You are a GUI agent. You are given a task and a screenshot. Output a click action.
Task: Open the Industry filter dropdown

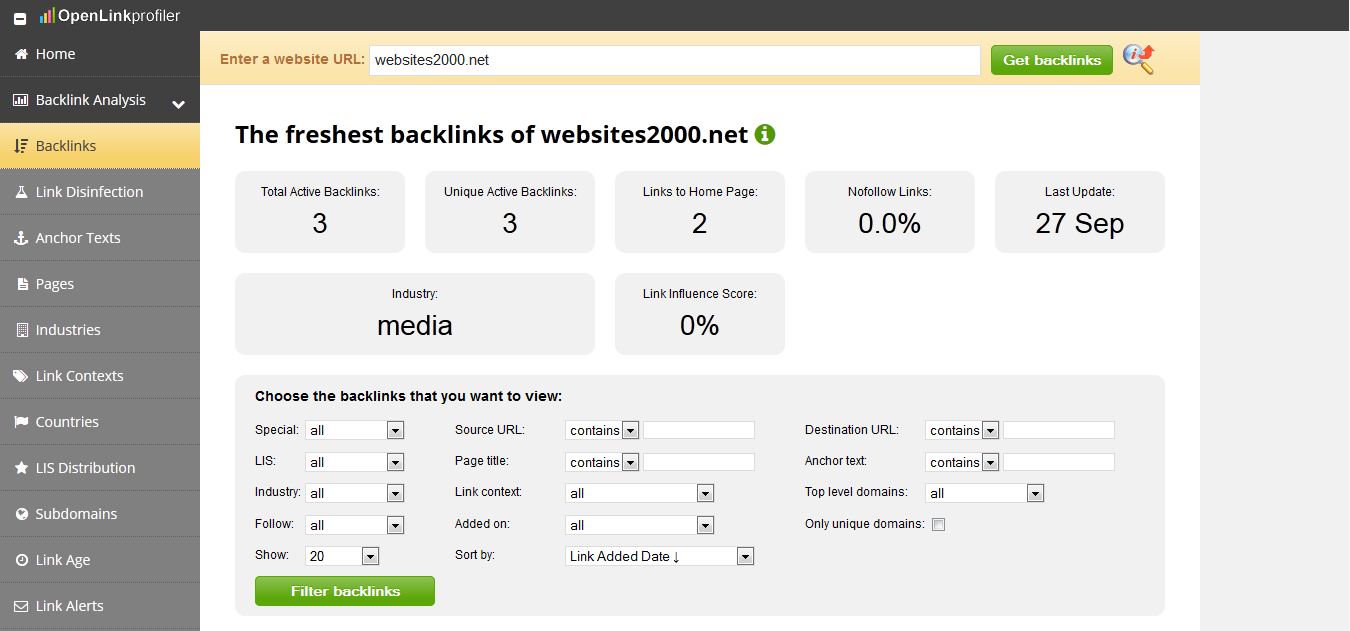[x=354, y=493]
